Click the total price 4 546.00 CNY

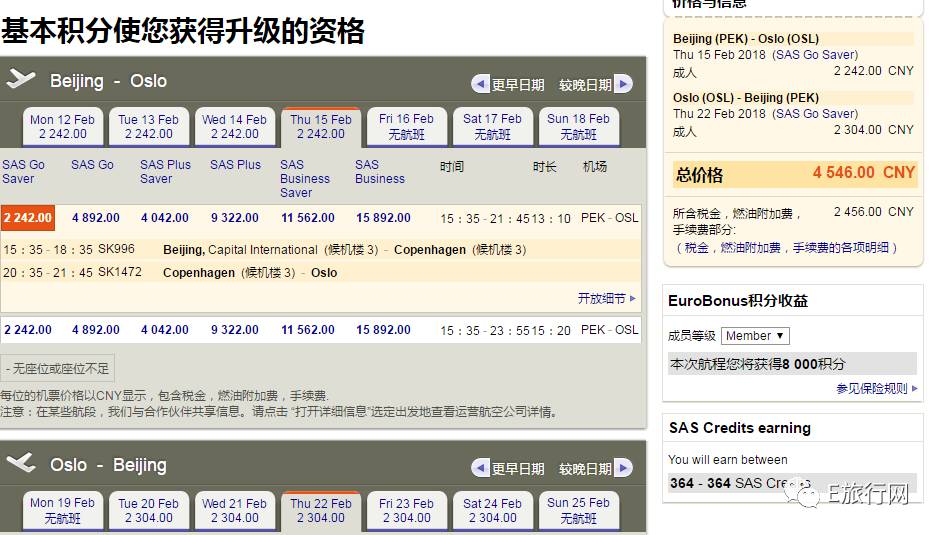click(864, 173)
